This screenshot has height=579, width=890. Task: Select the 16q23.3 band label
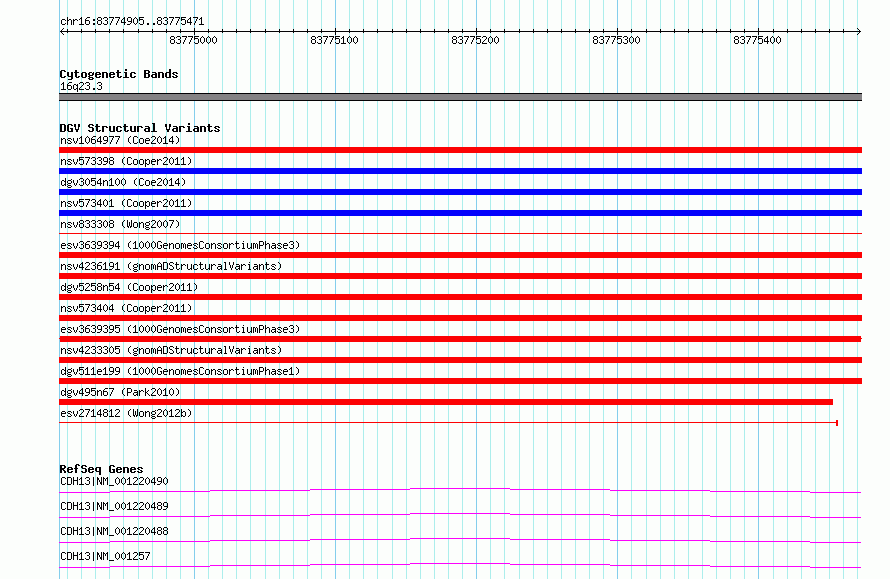coord(81,86)
